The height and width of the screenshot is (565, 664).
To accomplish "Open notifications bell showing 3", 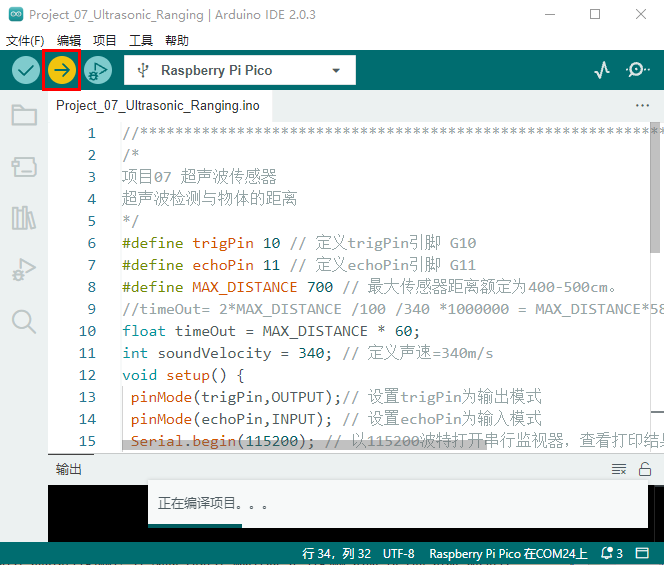I will (x=612, y=553).
